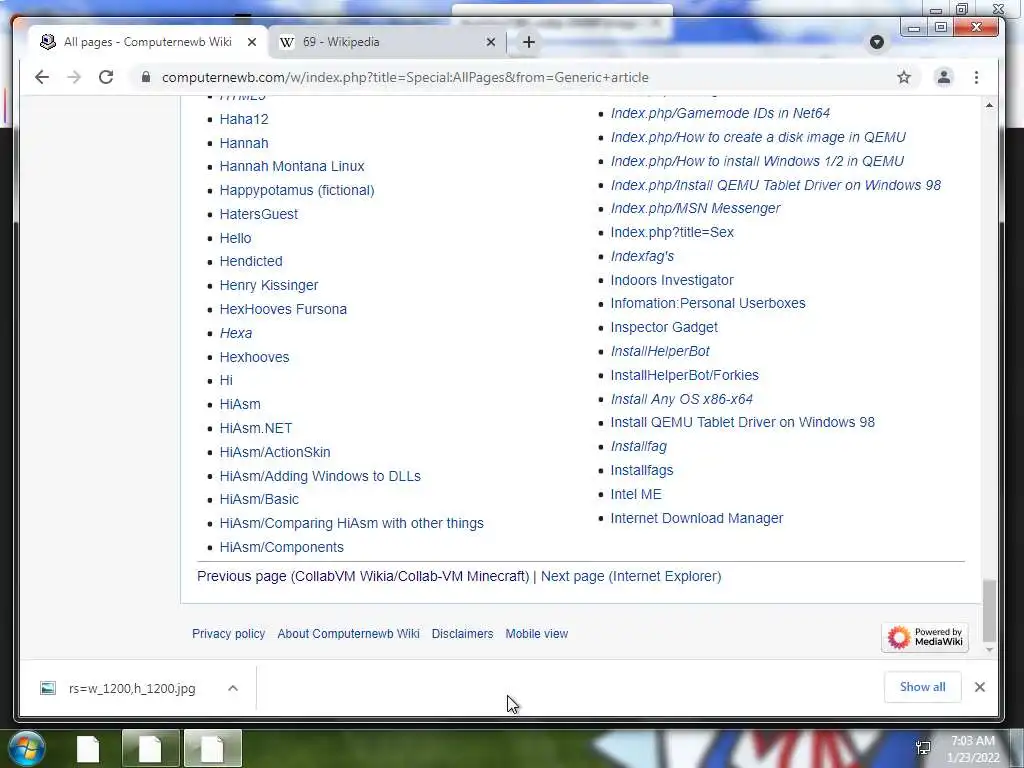The image size is (1024, 768).
Task: Go to Next page (Internet Explorer)
Action: coord(631,576)
